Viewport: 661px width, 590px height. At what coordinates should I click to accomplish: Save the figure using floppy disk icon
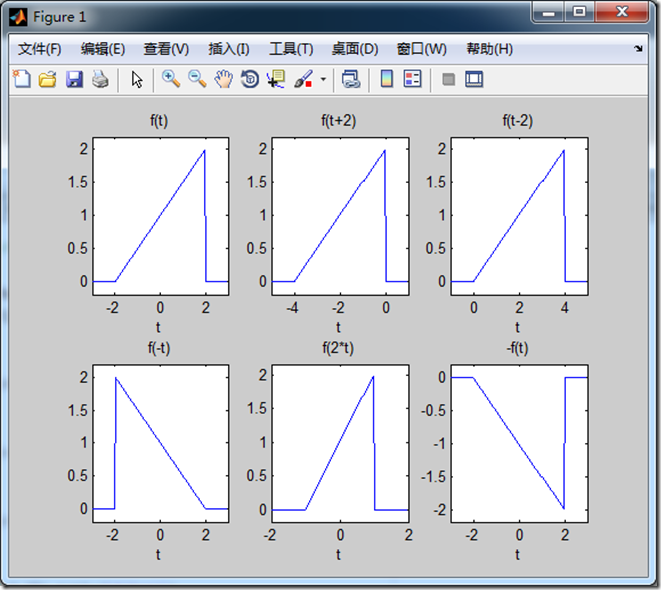pyautogui.click(x=74, y=79)
